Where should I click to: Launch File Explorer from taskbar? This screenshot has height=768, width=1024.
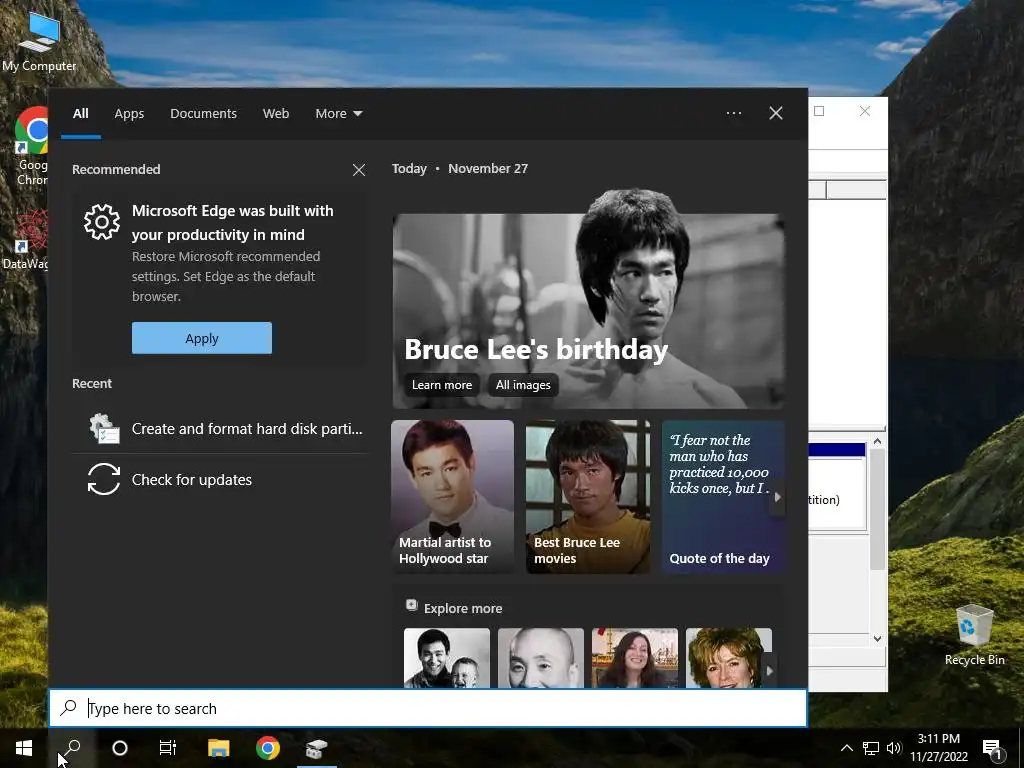point(219,748)
